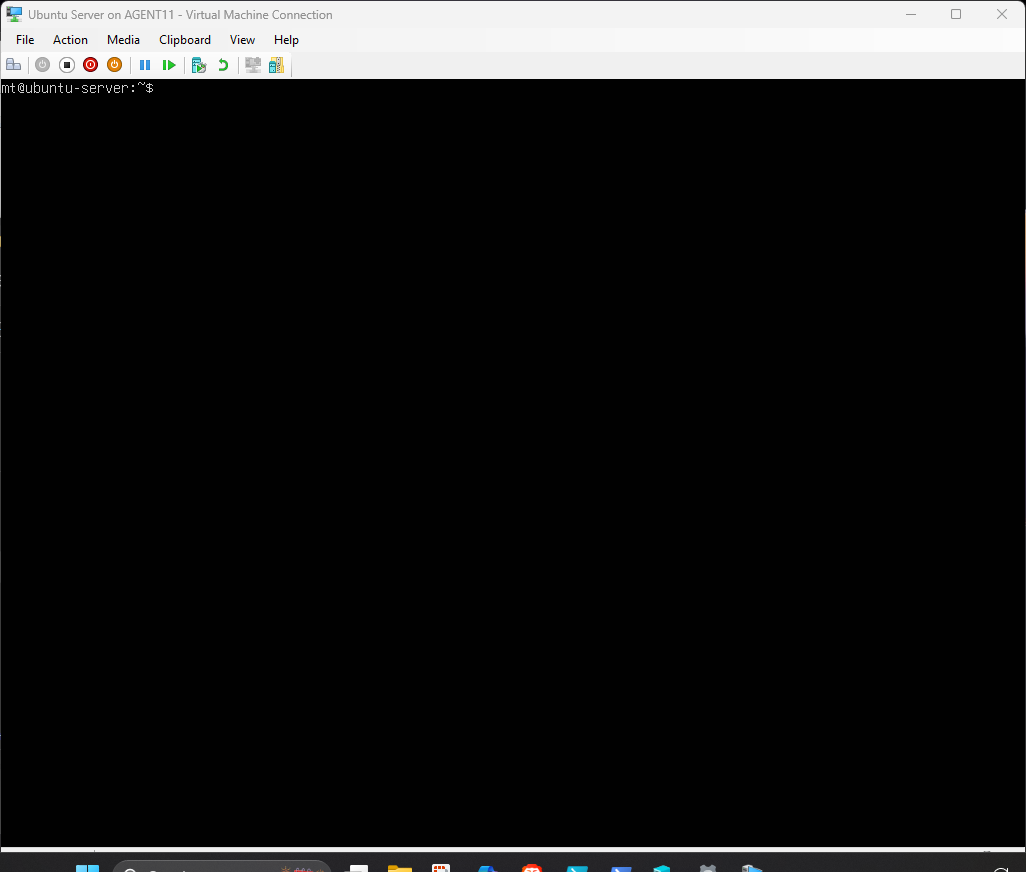Screen dimensions: 1026x872
Task: Open the View menu
Action: click(x=242, y=40)
